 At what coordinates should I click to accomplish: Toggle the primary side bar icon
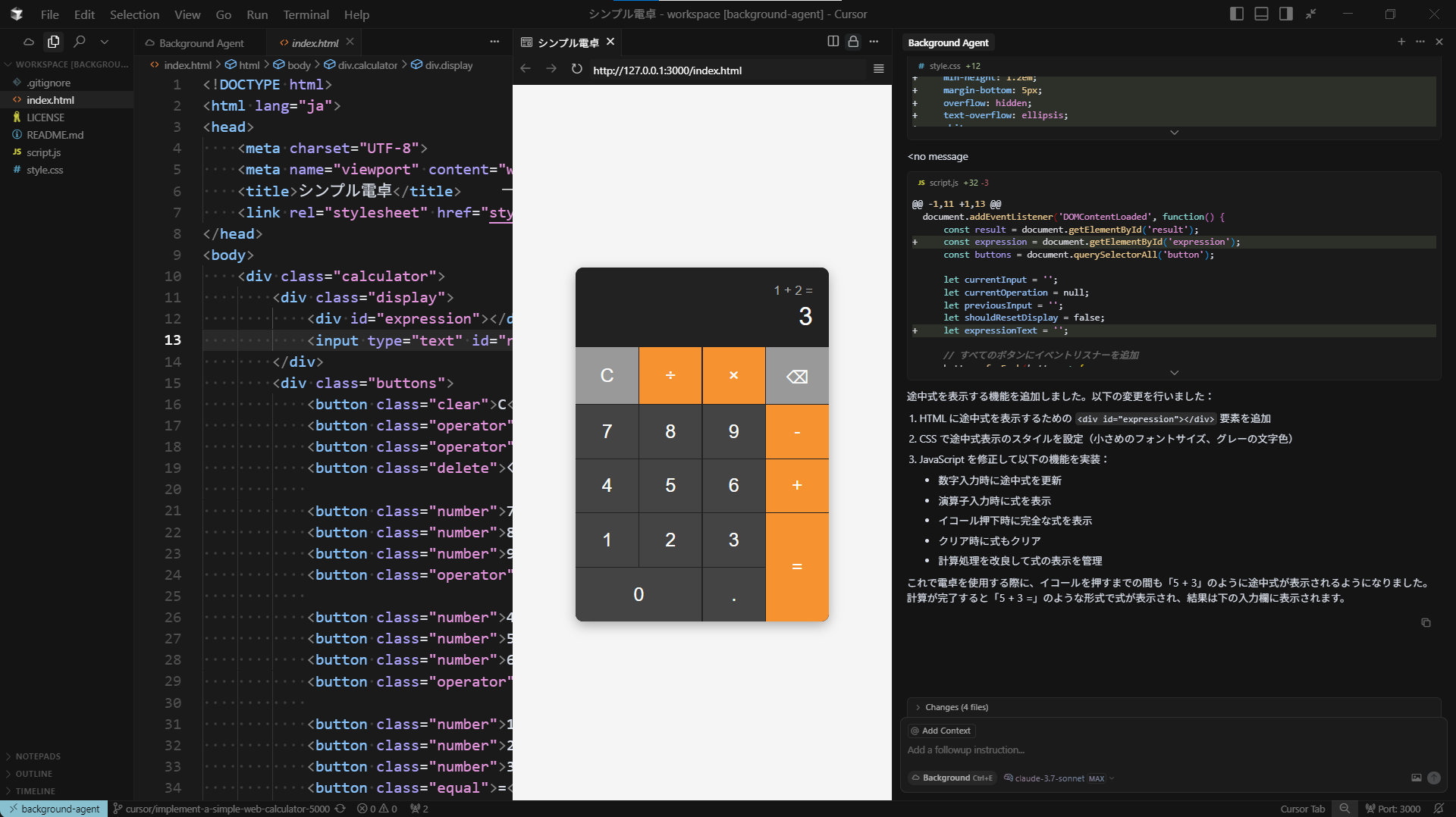point(1235,14)
